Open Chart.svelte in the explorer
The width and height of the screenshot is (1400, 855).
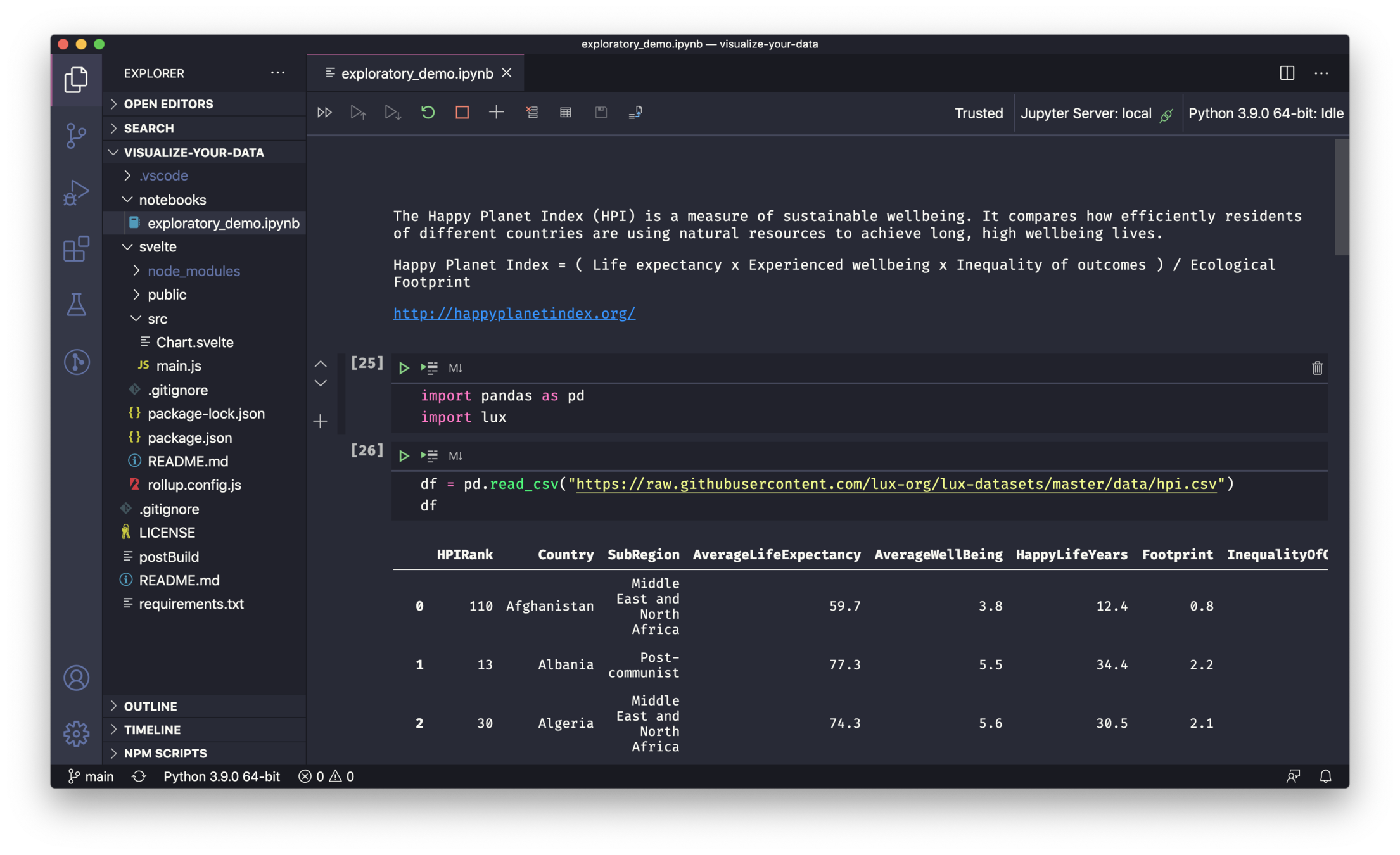[x=194, y=342]
